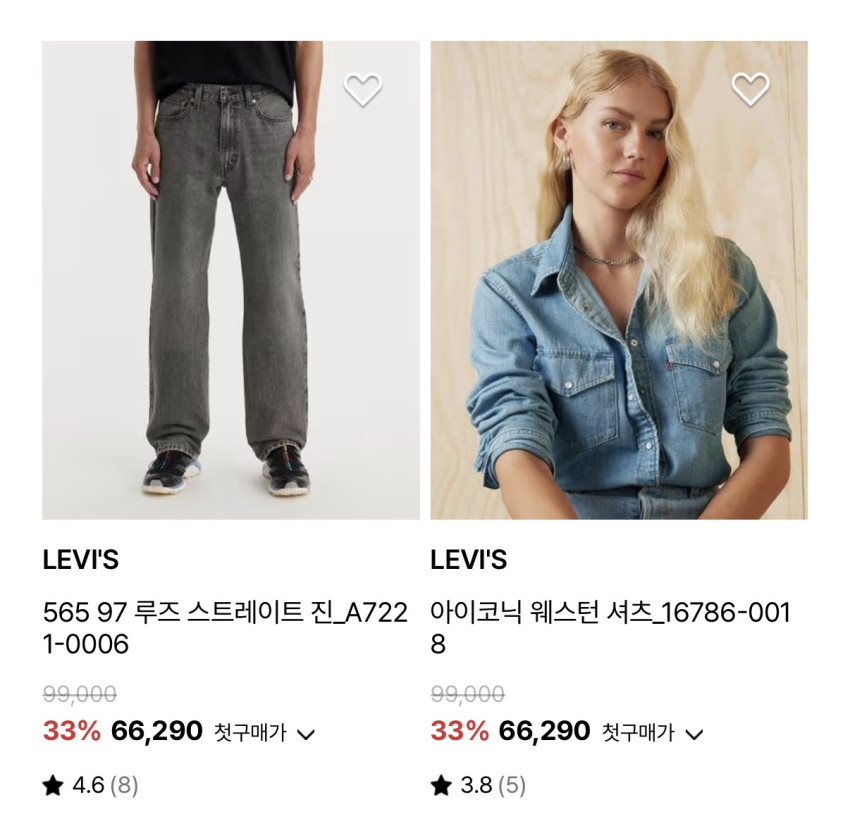Open denim western shirt product image
The image size is (850, 821).
tap(619, 280)
